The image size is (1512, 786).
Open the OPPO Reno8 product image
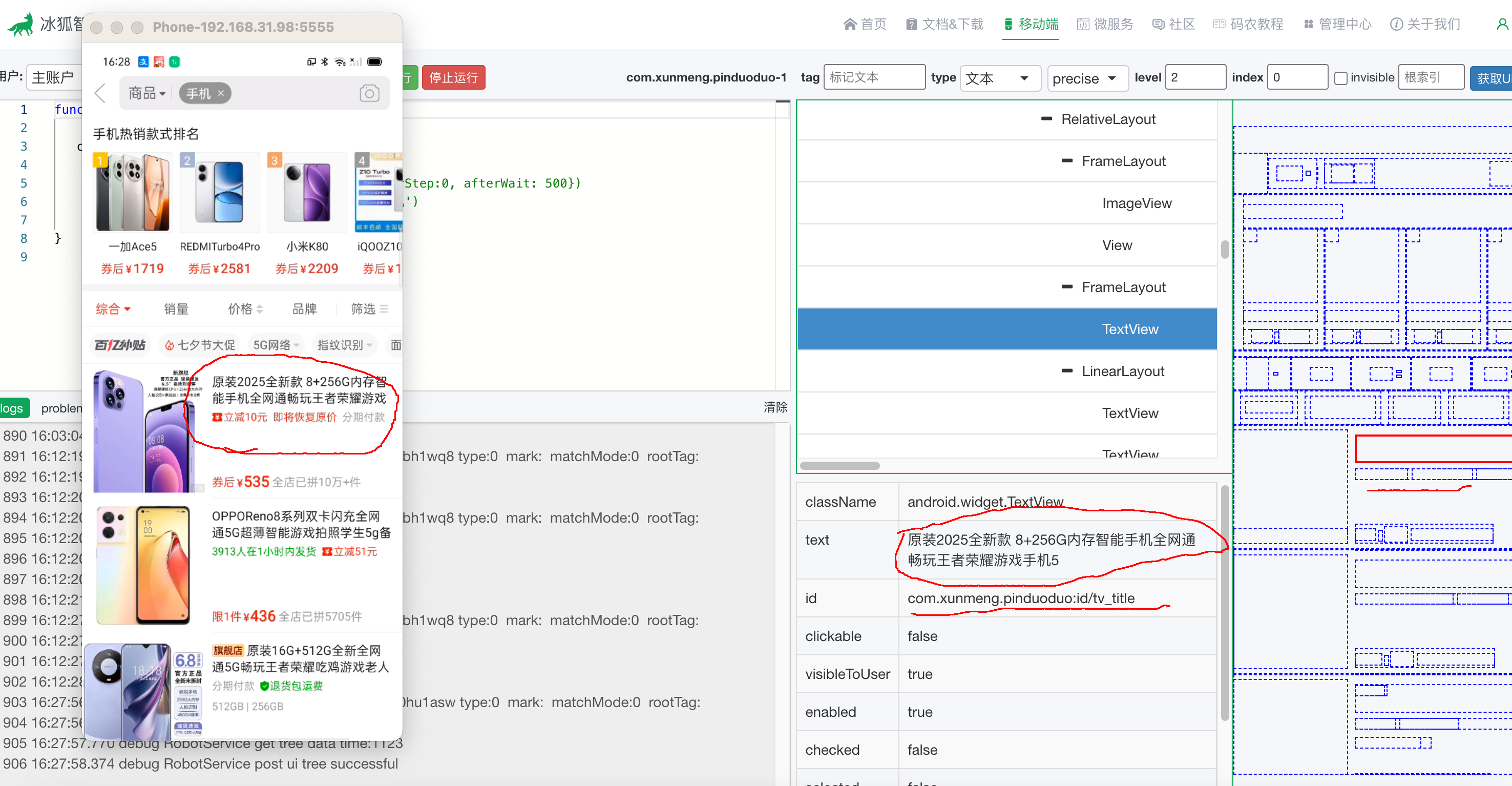point(144,565)
